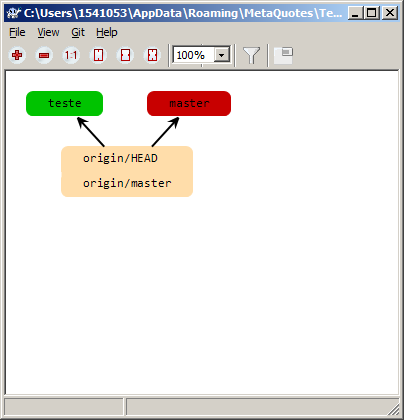Image resolution: width=404 pixels, height=420 pixels.
Task: Click the red plus zoom in icon
Action: tap(17, 55)
